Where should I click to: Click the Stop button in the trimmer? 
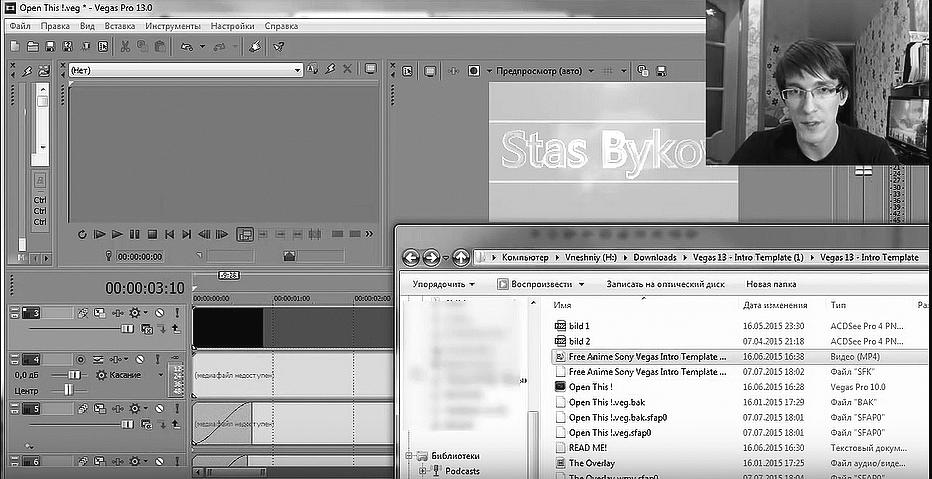tap(152, 234)
